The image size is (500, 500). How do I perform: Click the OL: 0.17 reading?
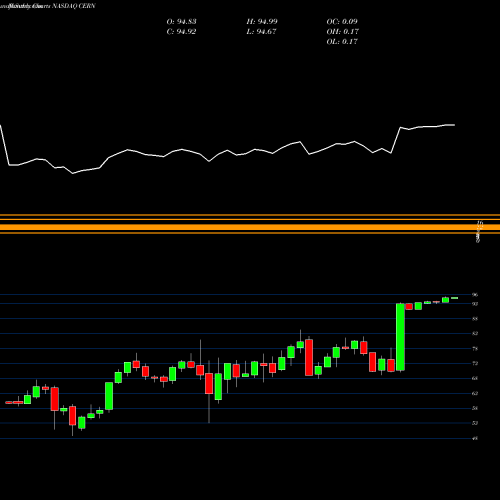tap(342, 42)
